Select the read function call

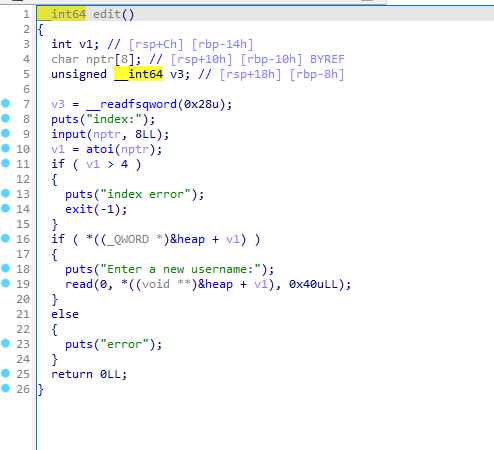click(79, 284)
